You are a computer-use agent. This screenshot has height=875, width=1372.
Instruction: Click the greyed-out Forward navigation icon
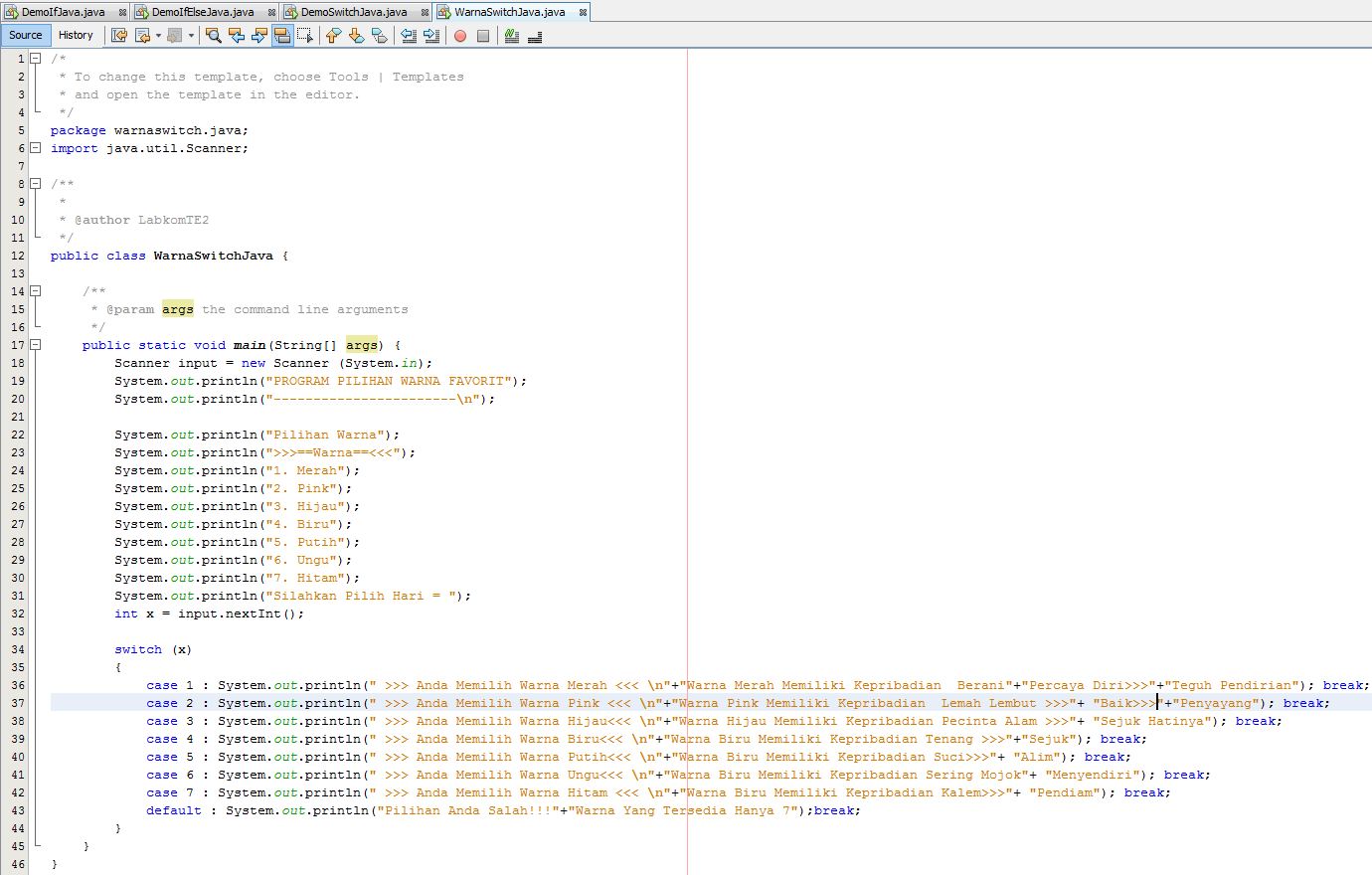tap(175, 36)
